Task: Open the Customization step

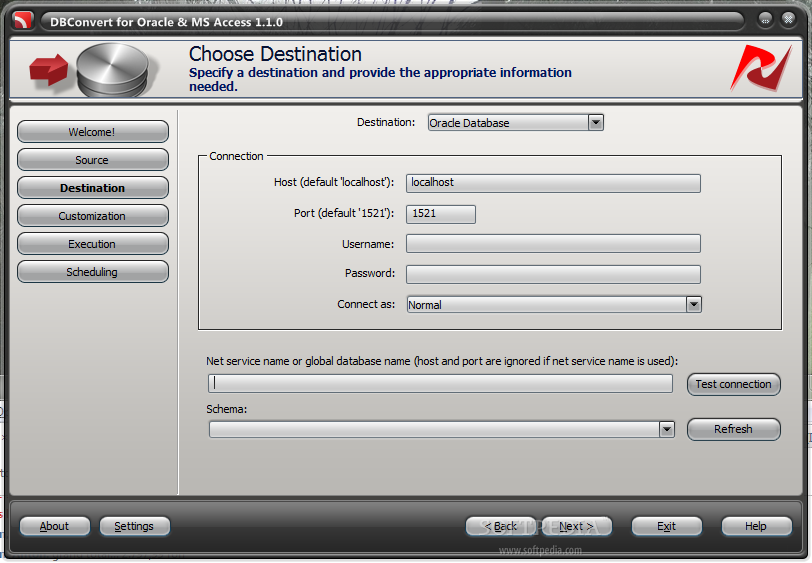Action: [92, 216]
